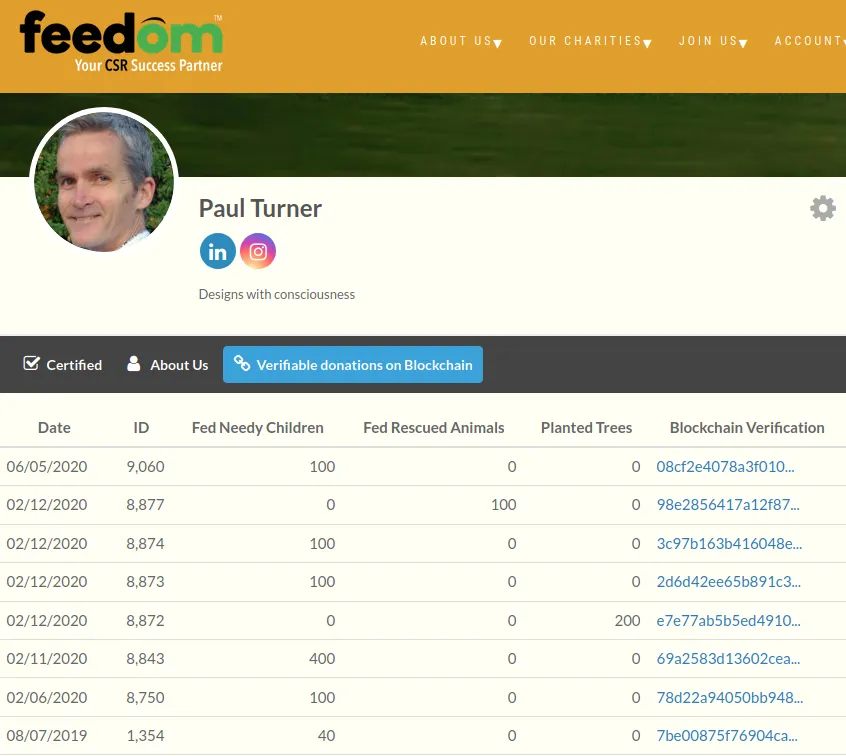Open the Account menu in header
Screen dimensions: 846x756
point(810,41)
